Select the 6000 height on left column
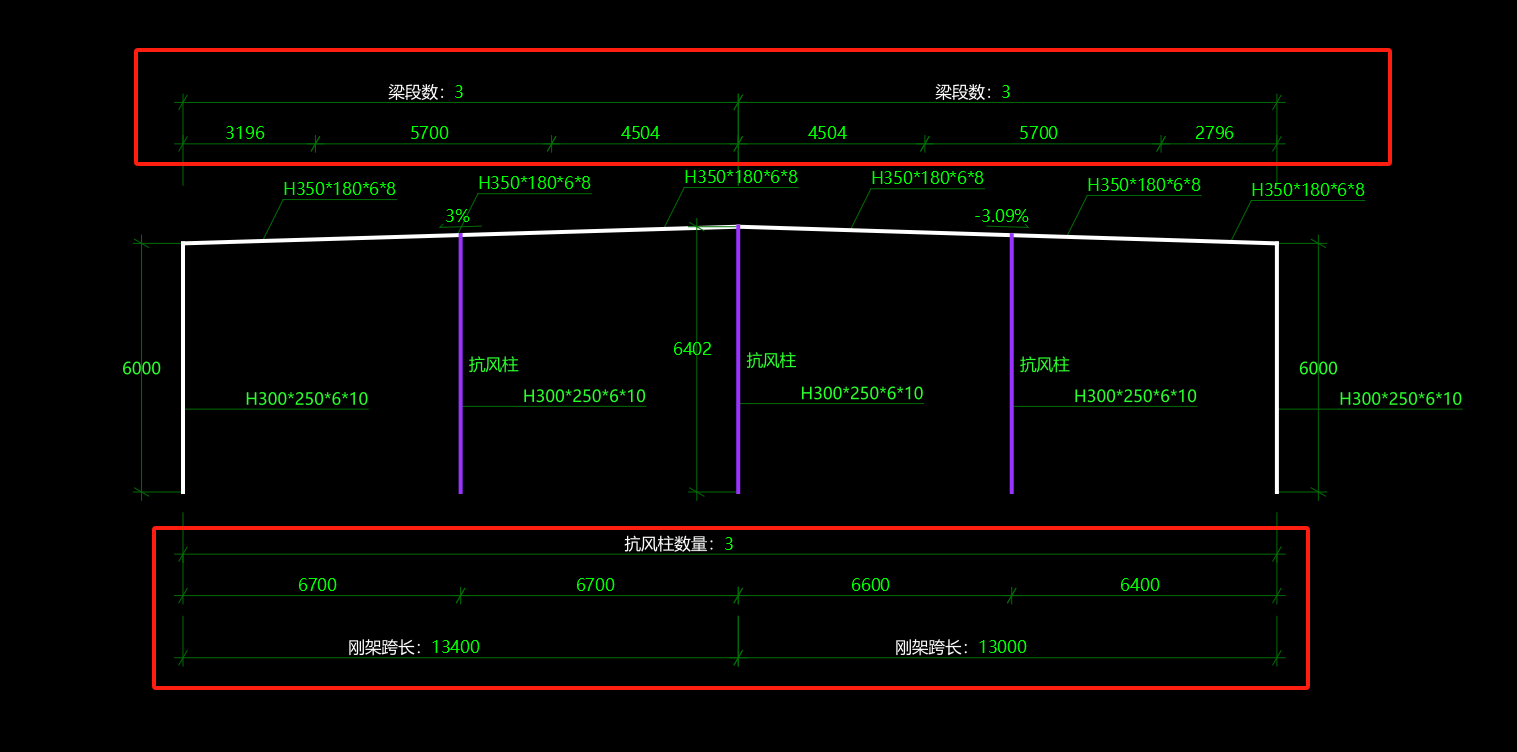1517x752 pixels. [x=141, y=368]
